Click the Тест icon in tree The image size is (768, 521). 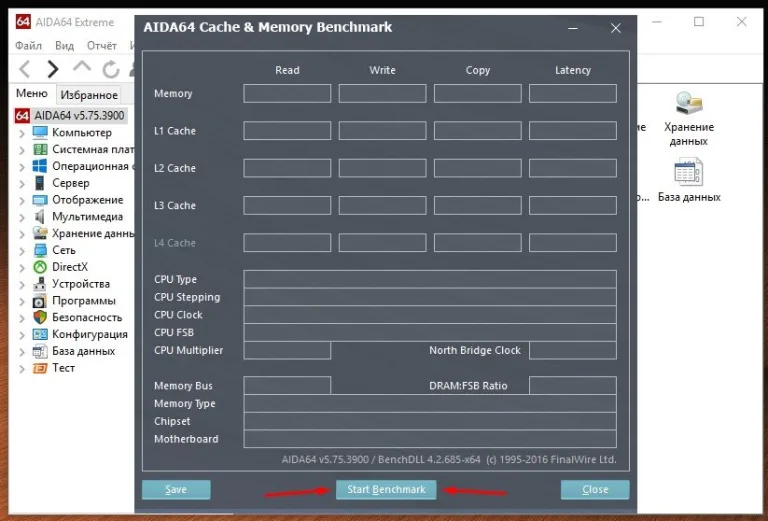click(x=40, y=368)
